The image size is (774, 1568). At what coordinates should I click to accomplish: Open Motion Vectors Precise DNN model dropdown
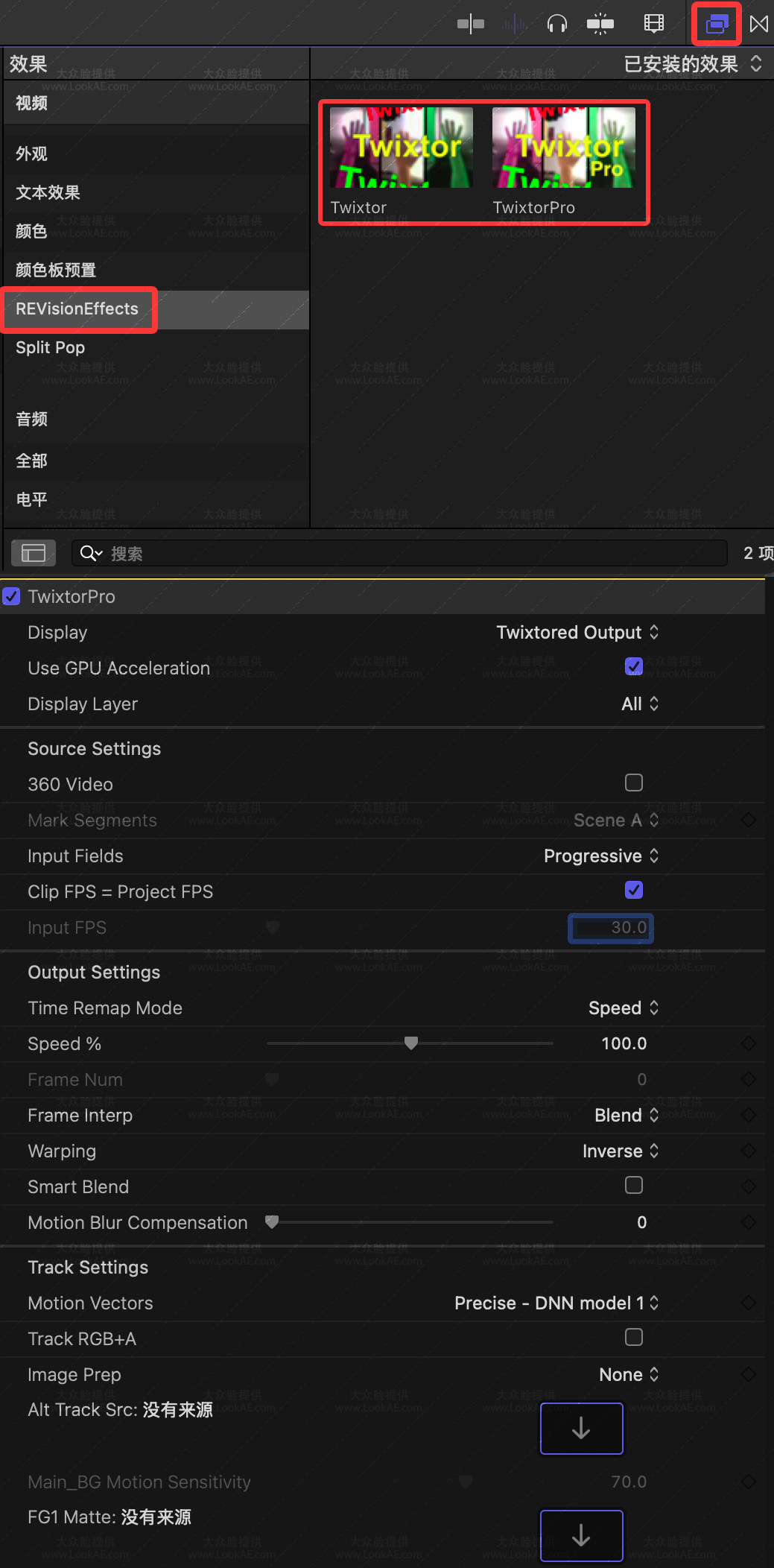[x=557, y=1303]
